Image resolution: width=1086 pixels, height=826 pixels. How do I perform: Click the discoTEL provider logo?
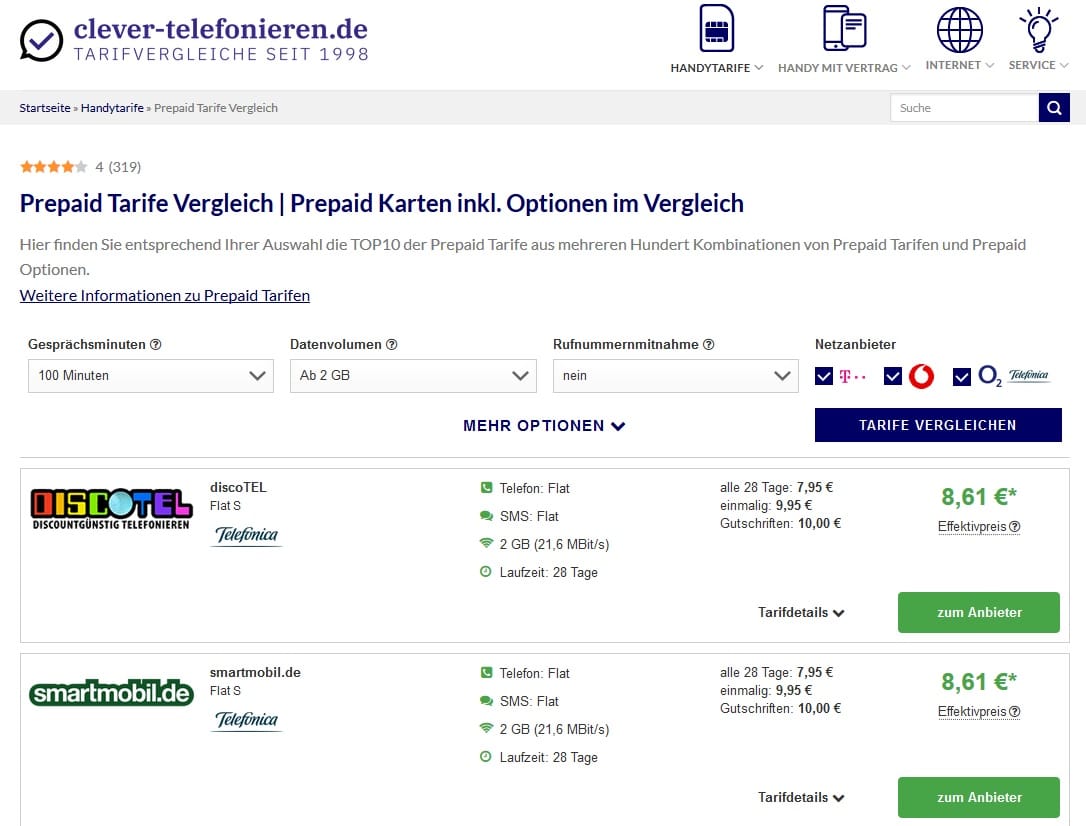(111, 509)
